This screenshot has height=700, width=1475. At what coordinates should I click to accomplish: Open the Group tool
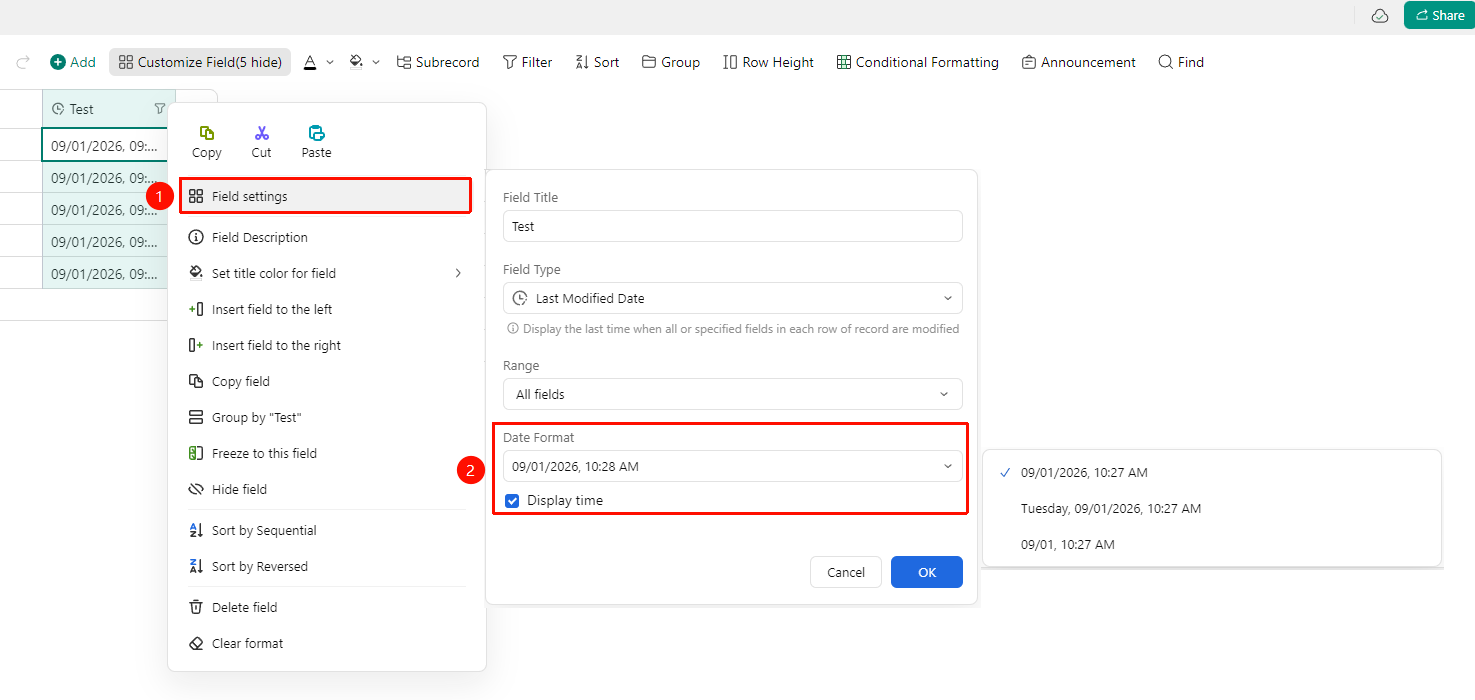click(671, 62)
